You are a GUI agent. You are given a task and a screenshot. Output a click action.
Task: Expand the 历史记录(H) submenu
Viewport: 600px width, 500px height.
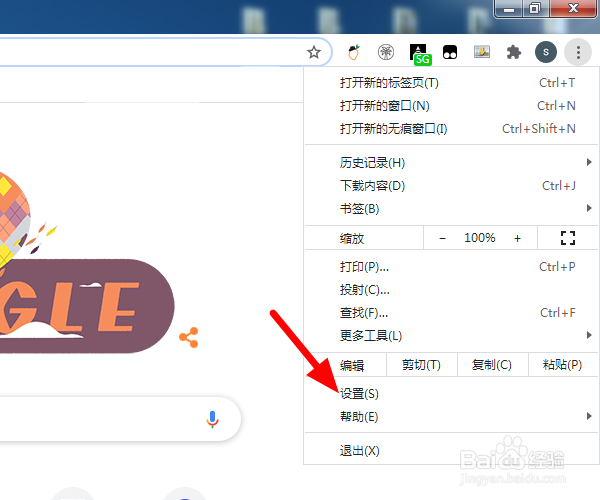[x=452, y=163]
